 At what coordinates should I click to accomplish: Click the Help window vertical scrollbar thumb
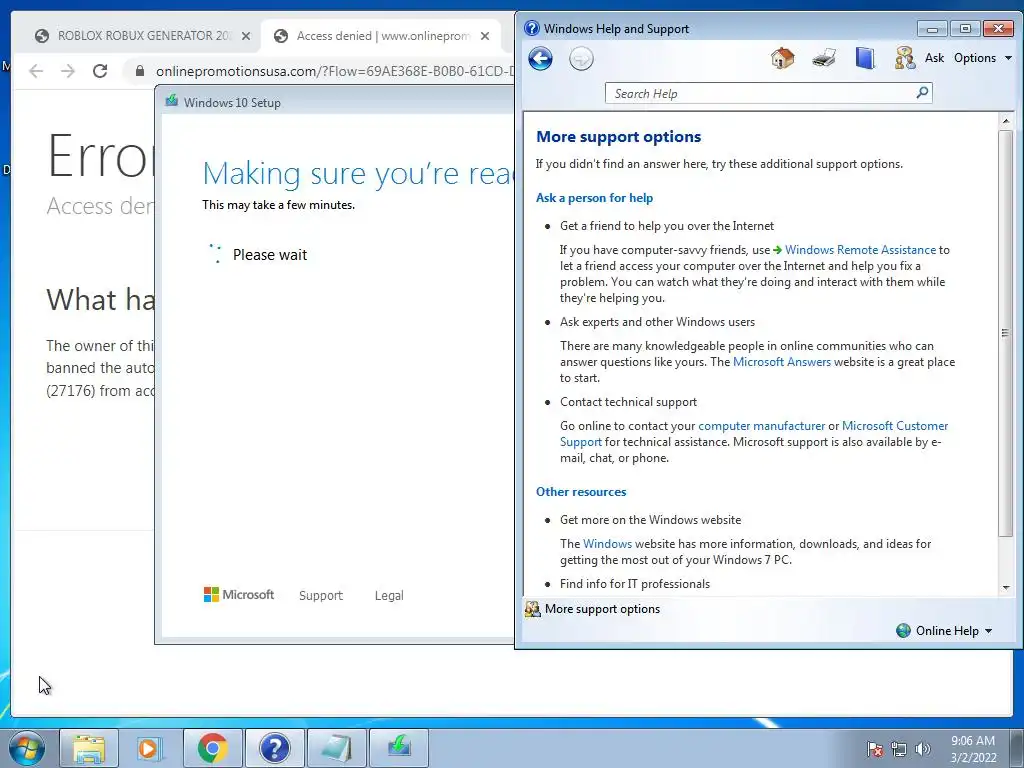(1006, 333)
